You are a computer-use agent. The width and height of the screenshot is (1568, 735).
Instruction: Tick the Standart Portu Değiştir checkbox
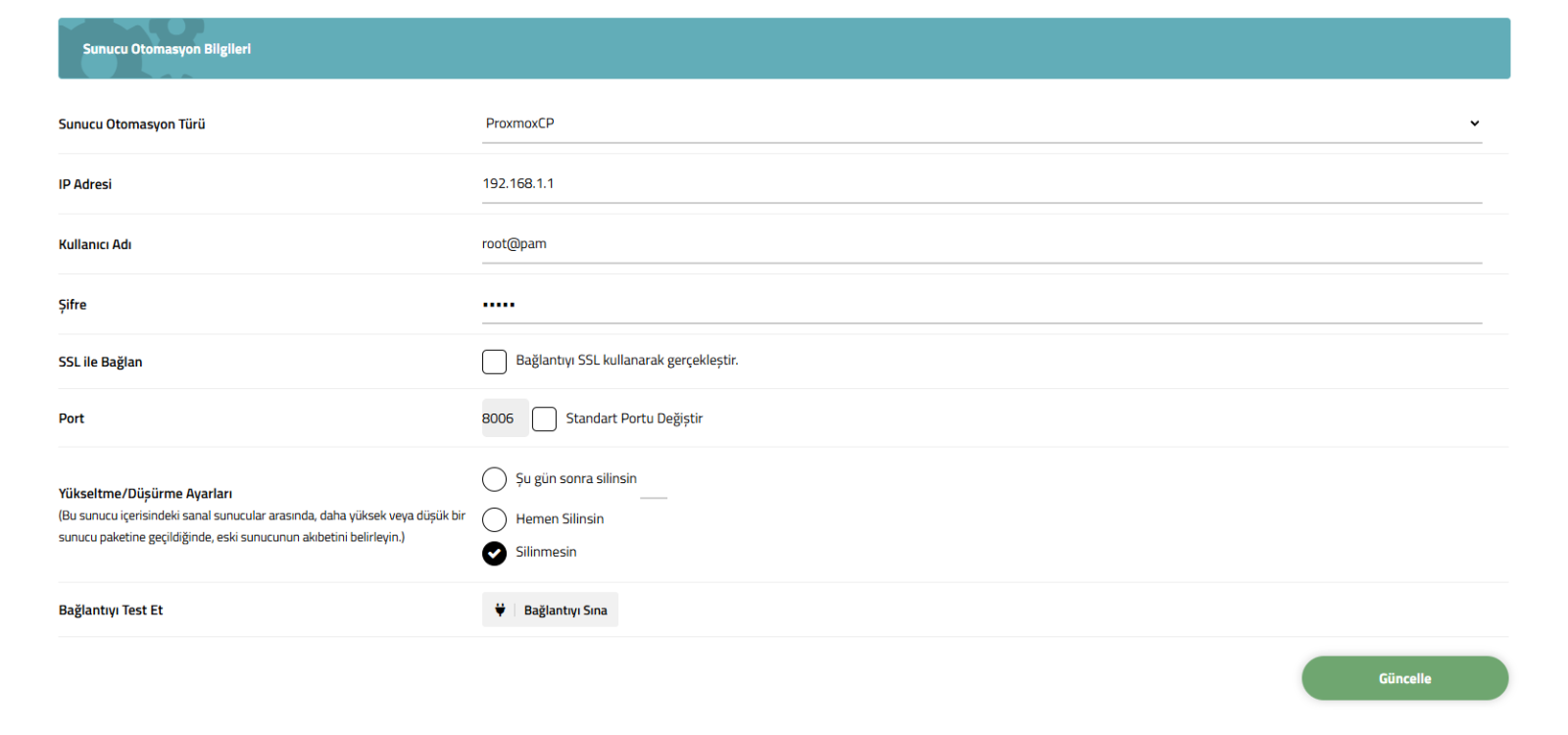[544, 419]
